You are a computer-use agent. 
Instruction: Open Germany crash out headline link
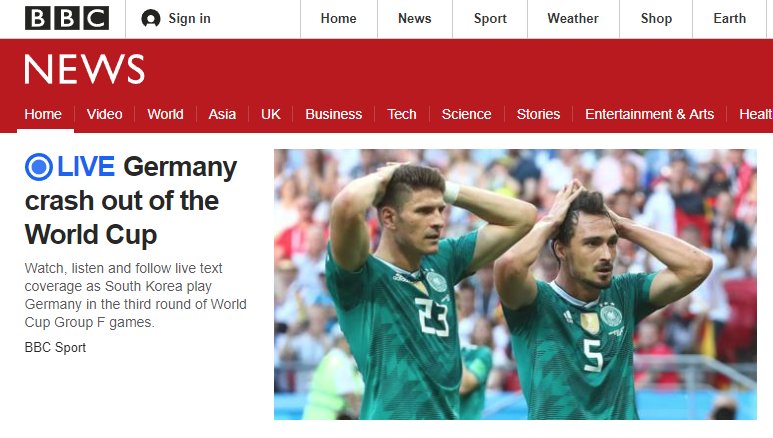131,201
